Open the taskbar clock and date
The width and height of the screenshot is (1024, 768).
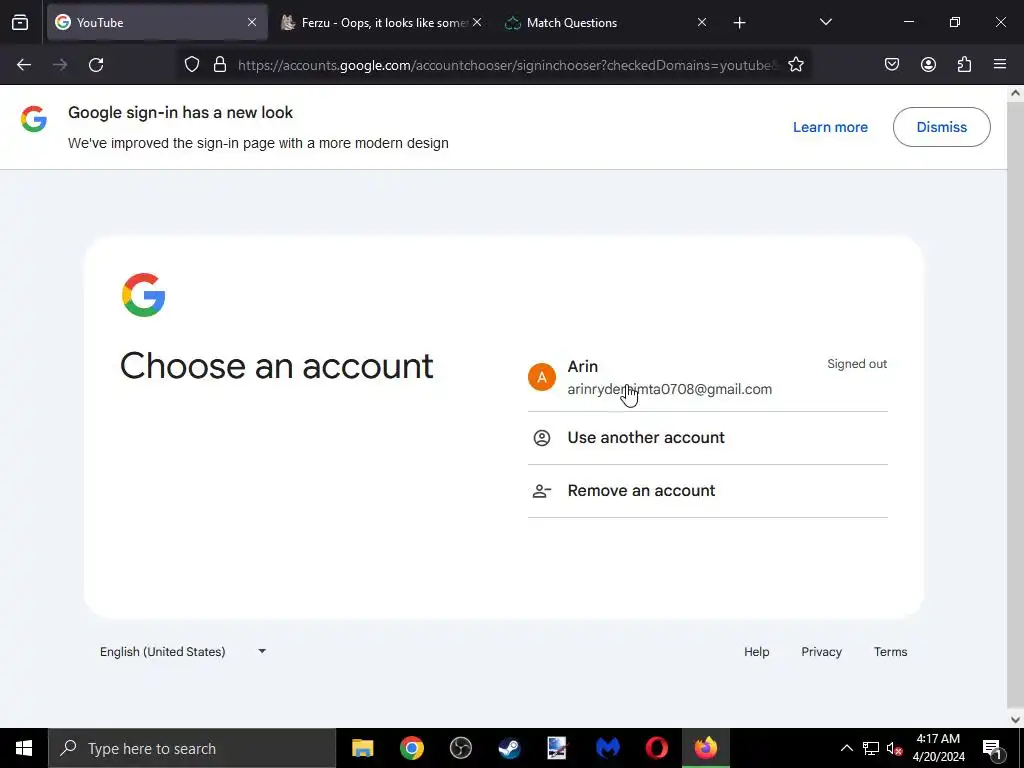(938, 748)
